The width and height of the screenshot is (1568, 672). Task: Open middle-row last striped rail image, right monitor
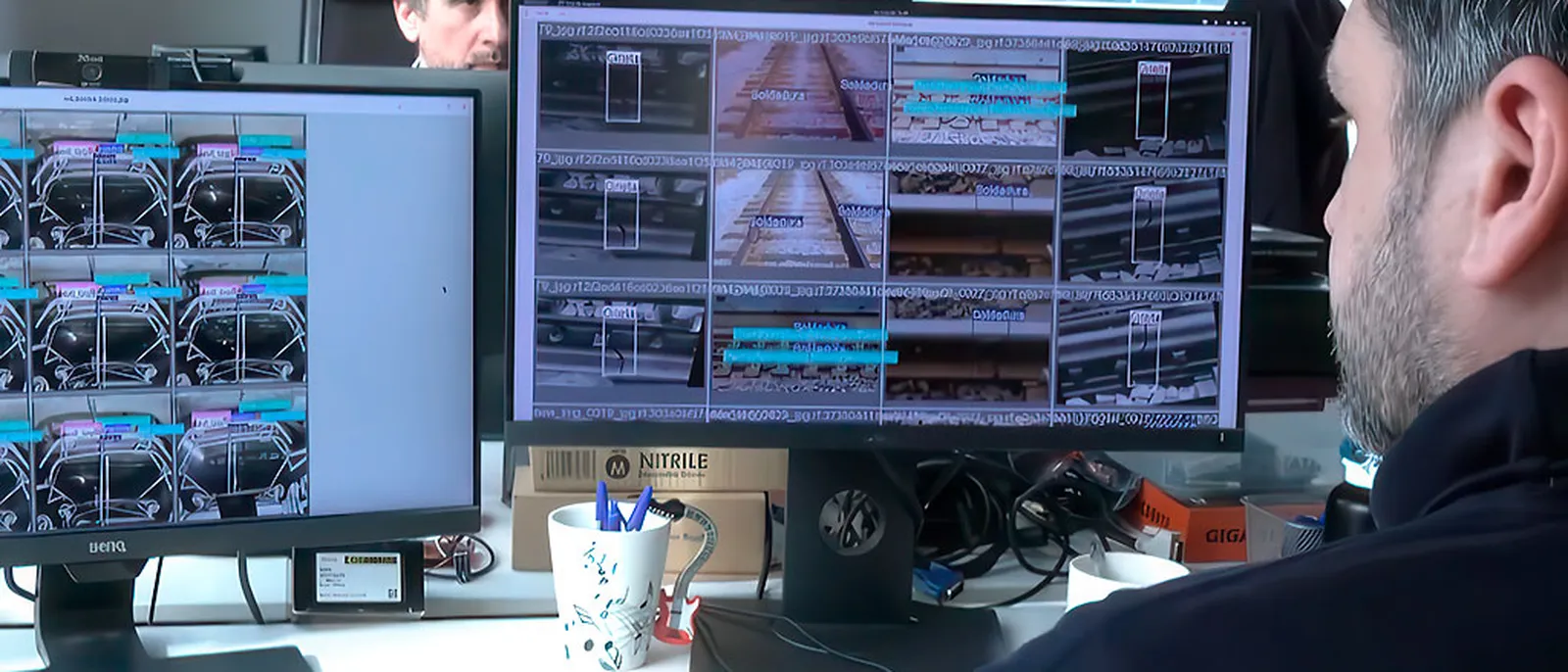point(1142,231)
